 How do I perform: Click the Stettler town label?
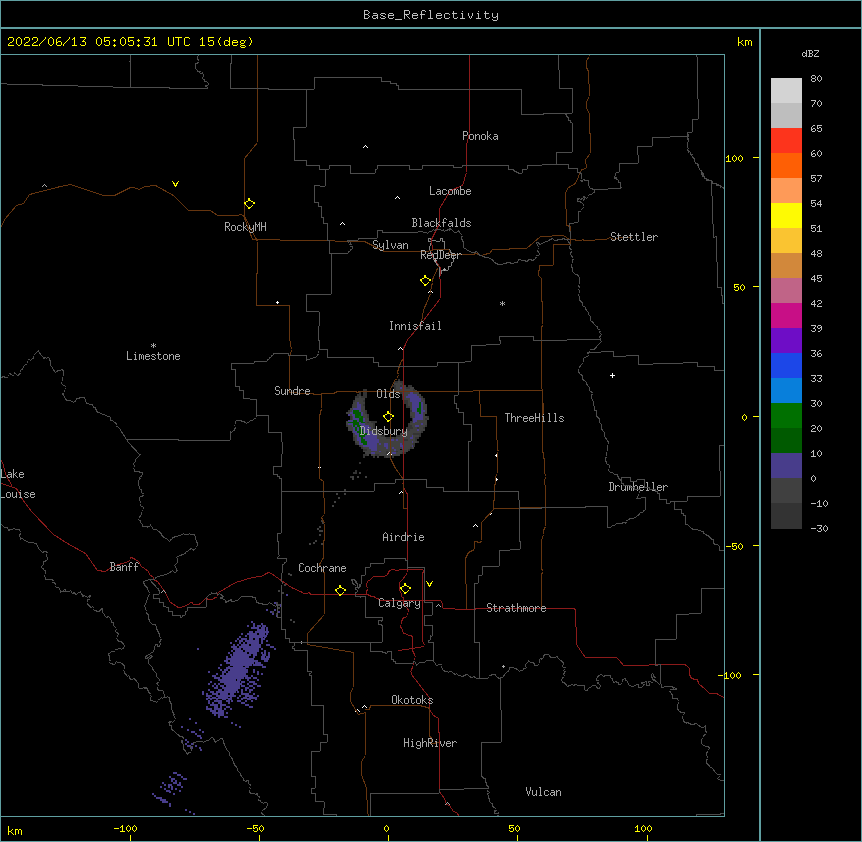click(x=634, y=237)
